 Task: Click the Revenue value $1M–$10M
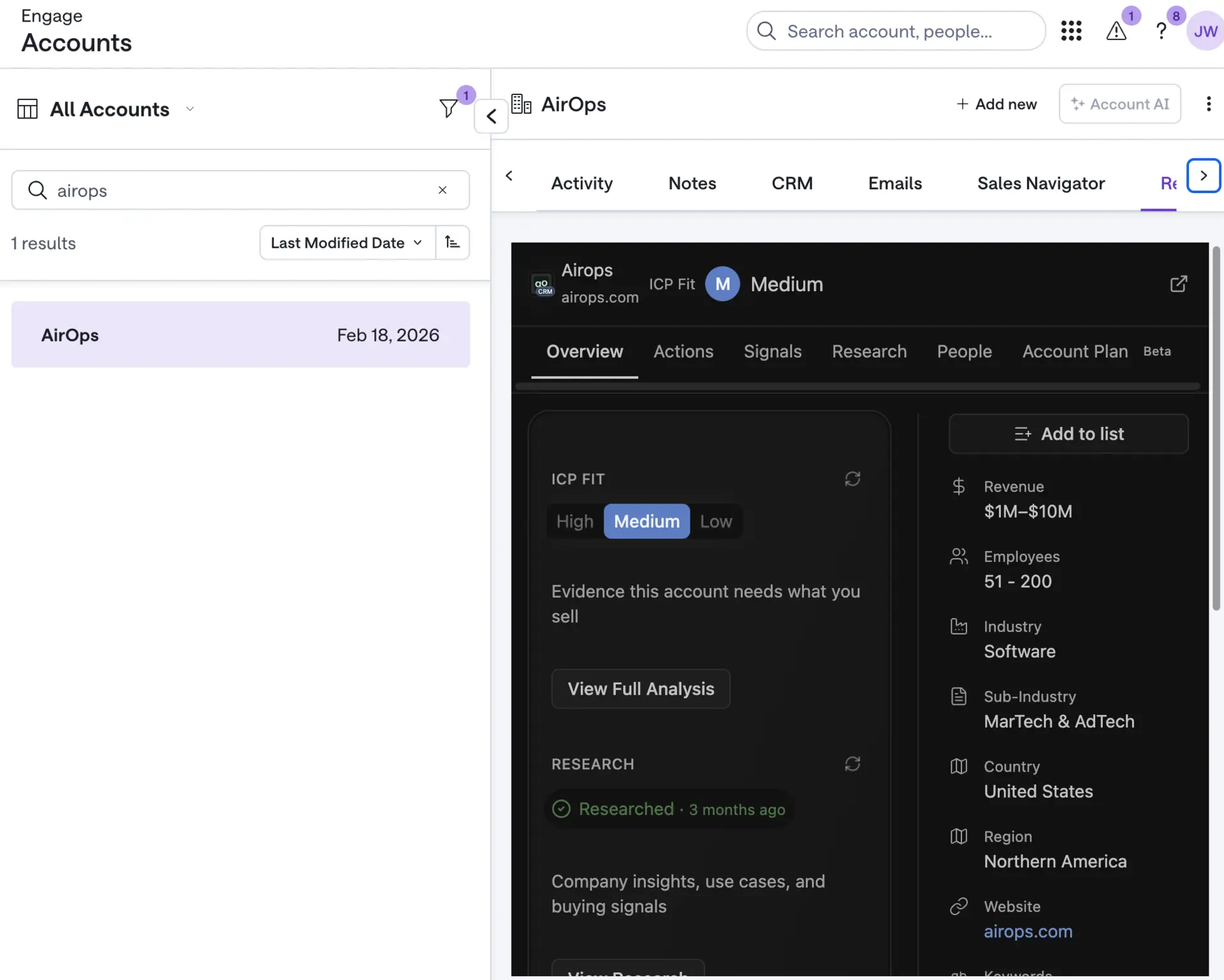(x=1028, y=511)
